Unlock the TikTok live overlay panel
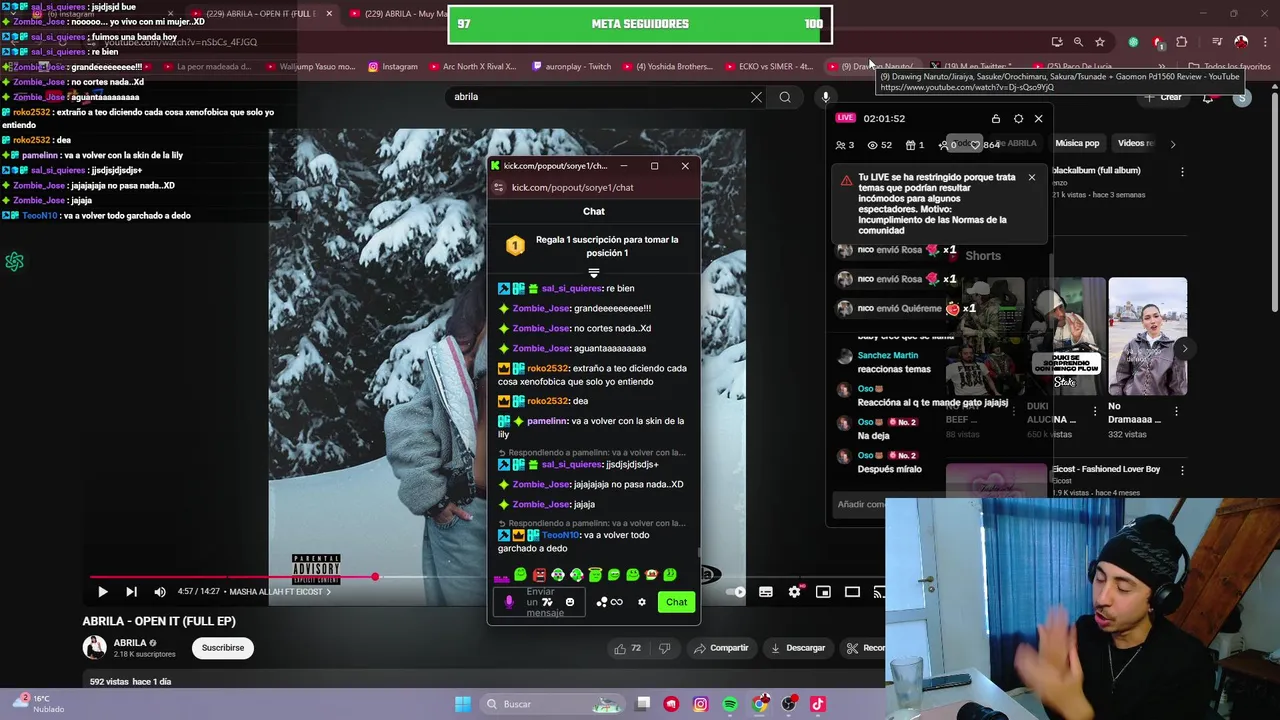The image size is (1280, 720). pyautogui.click(x=996, y=119)
